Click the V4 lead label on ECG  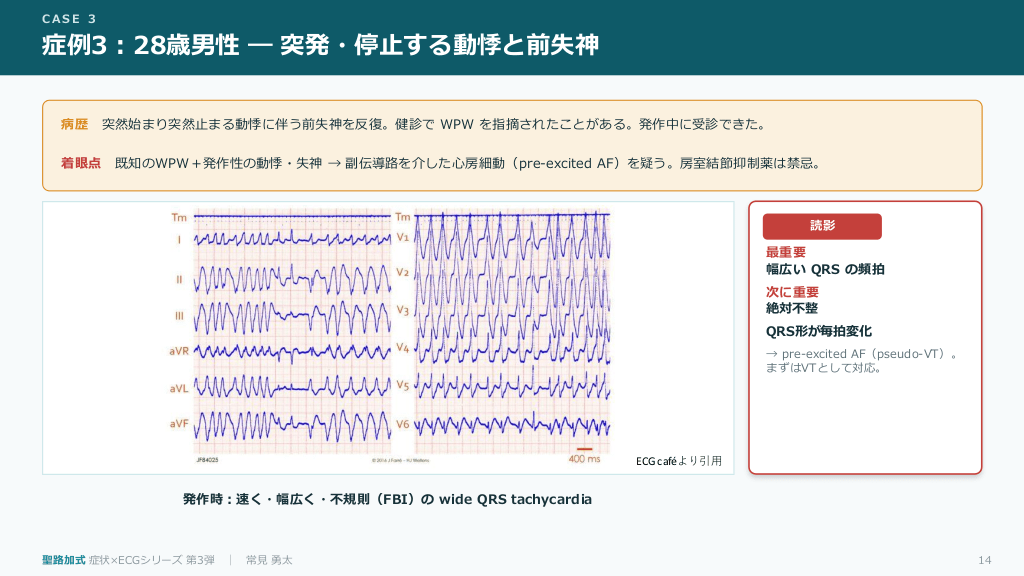click(402, 348)
